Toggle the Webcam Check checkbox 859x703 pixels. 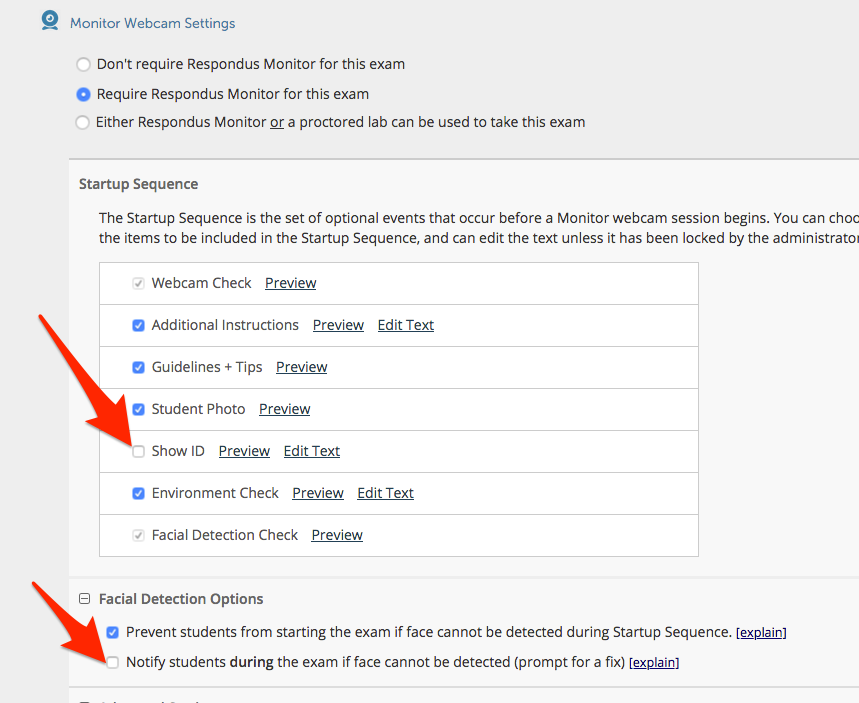pos(139,284)
